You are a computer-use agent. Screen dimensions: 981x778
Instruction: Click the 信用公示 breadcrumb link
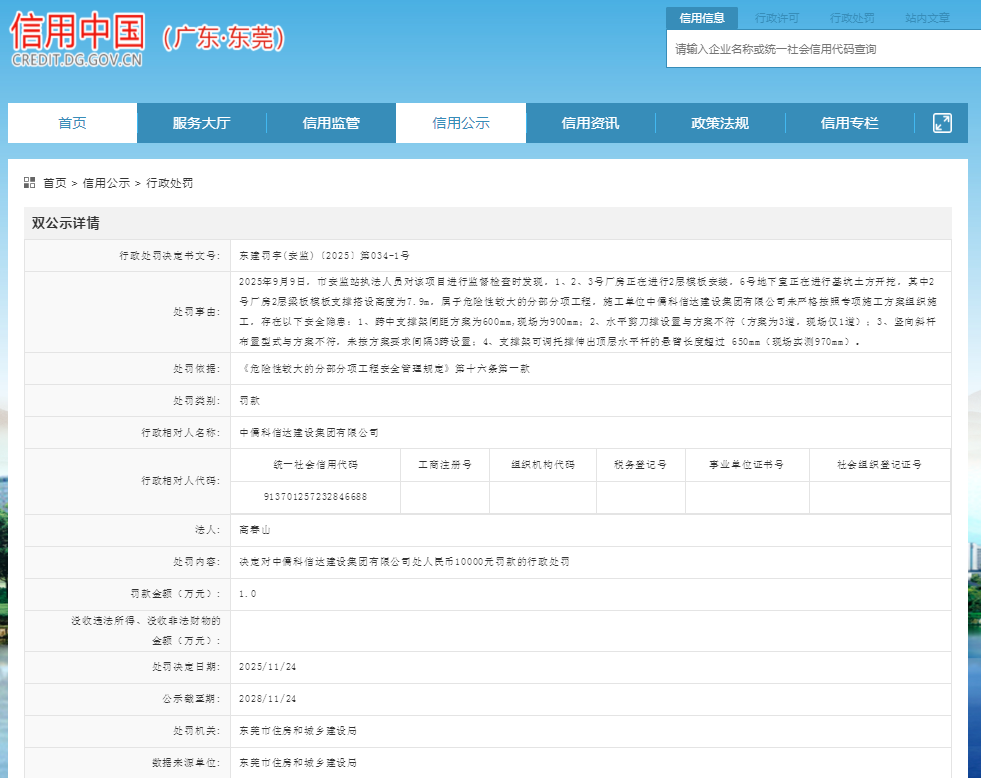106,183
